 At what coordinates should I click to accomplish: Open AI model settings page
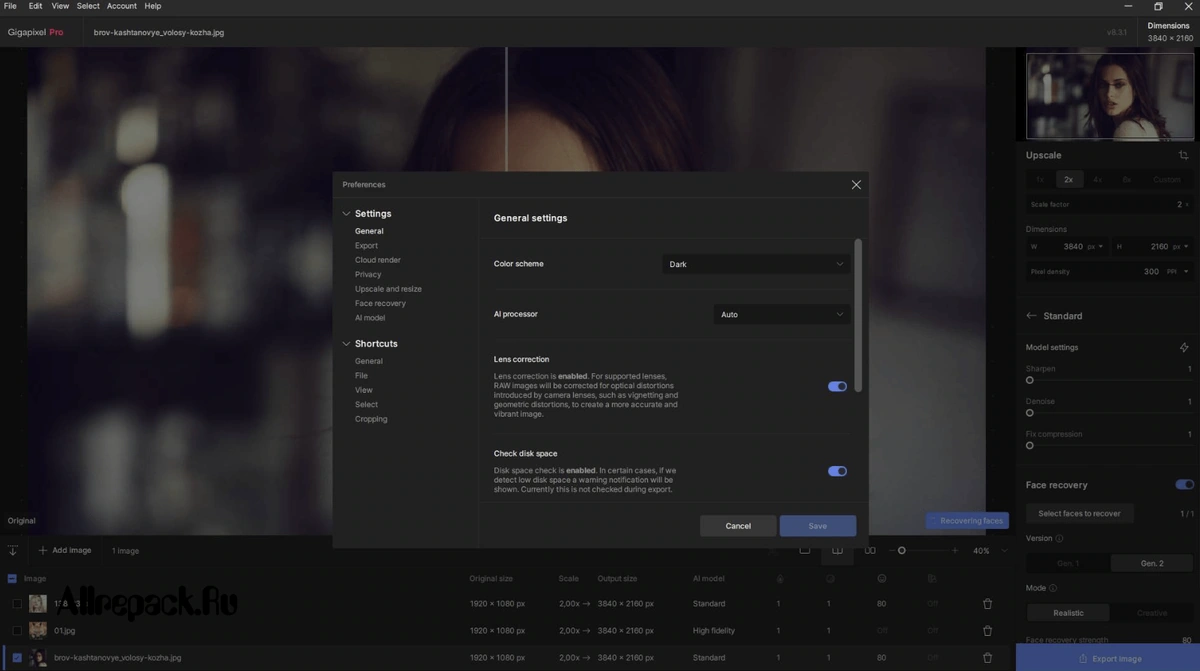click(370, 318)
